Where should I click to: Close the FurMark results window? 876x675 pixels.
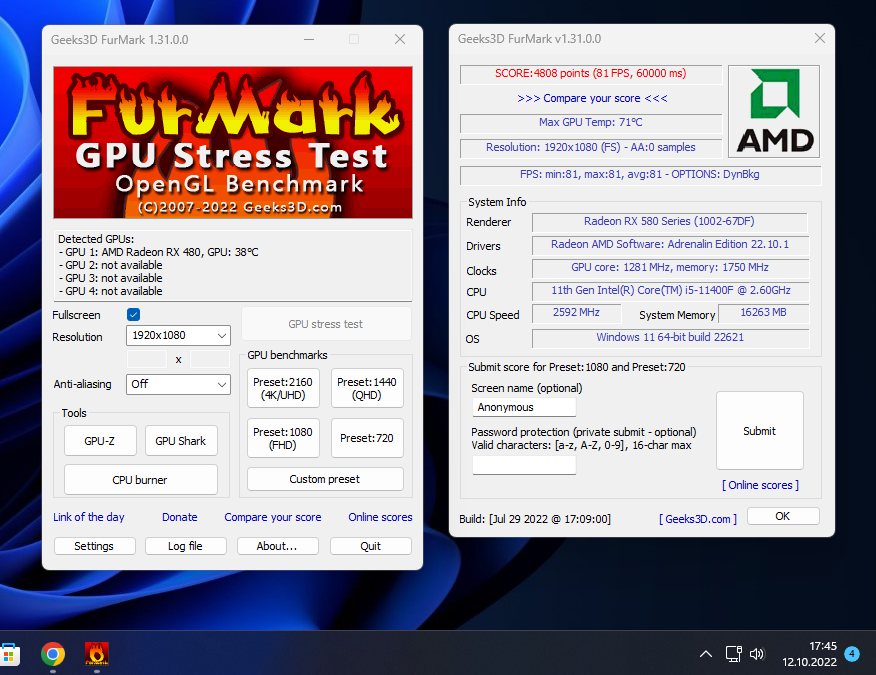click(x=820, y=38)
